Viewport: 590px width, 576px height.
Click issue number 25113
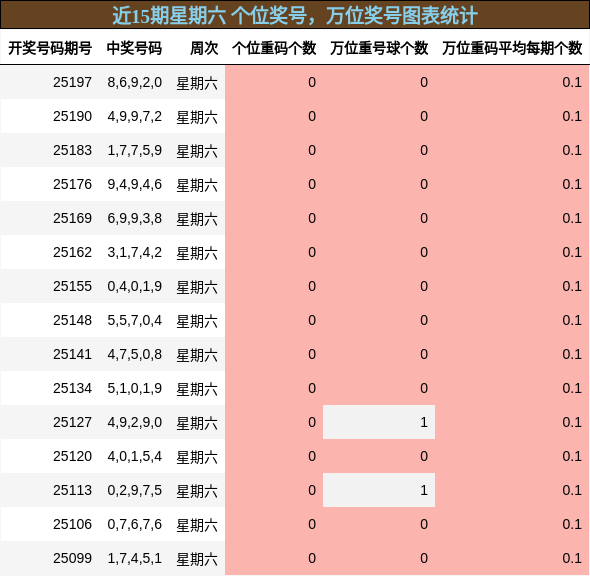pos(72,490)
